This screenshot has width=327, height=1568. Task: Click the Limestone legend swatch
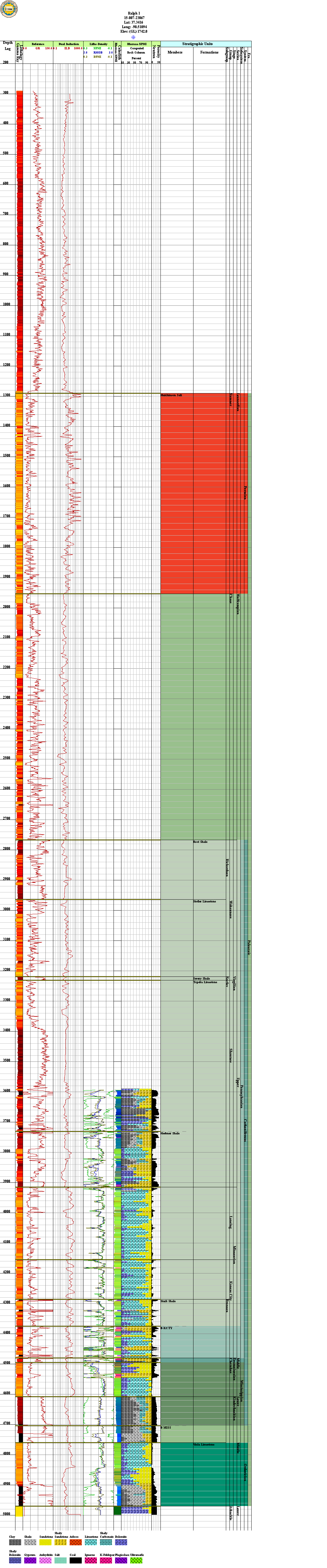(x=91, y=1542)
